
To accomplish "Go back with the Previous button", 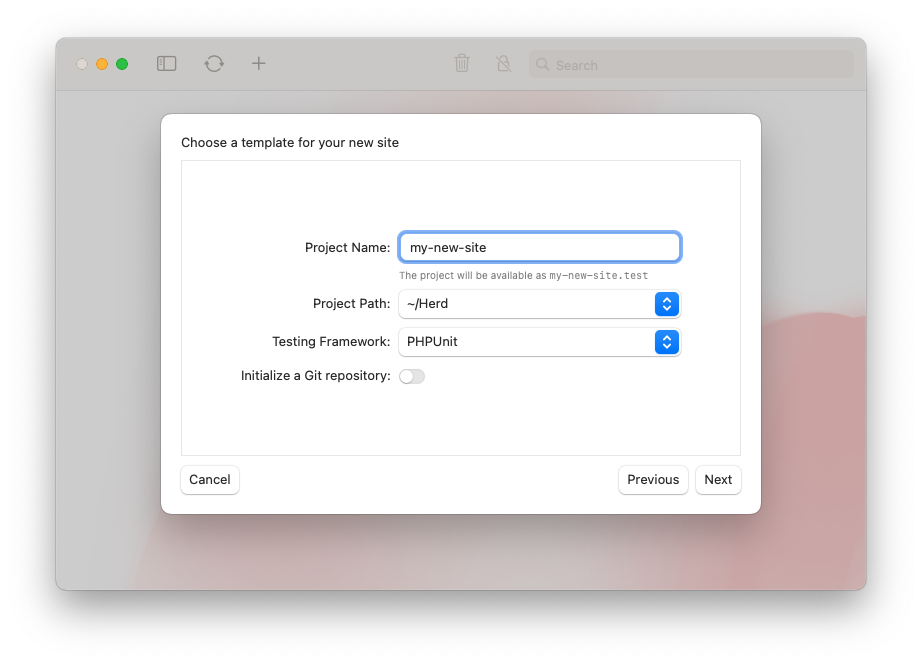I will point(653,480).
